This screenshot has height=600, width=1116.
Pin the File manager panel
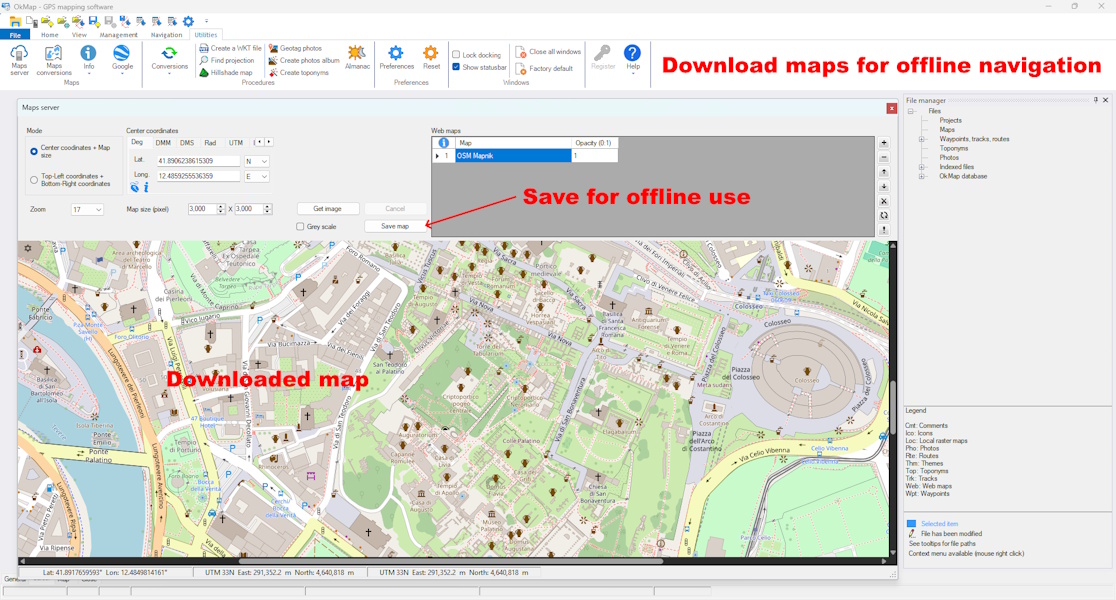(1095, 100)
